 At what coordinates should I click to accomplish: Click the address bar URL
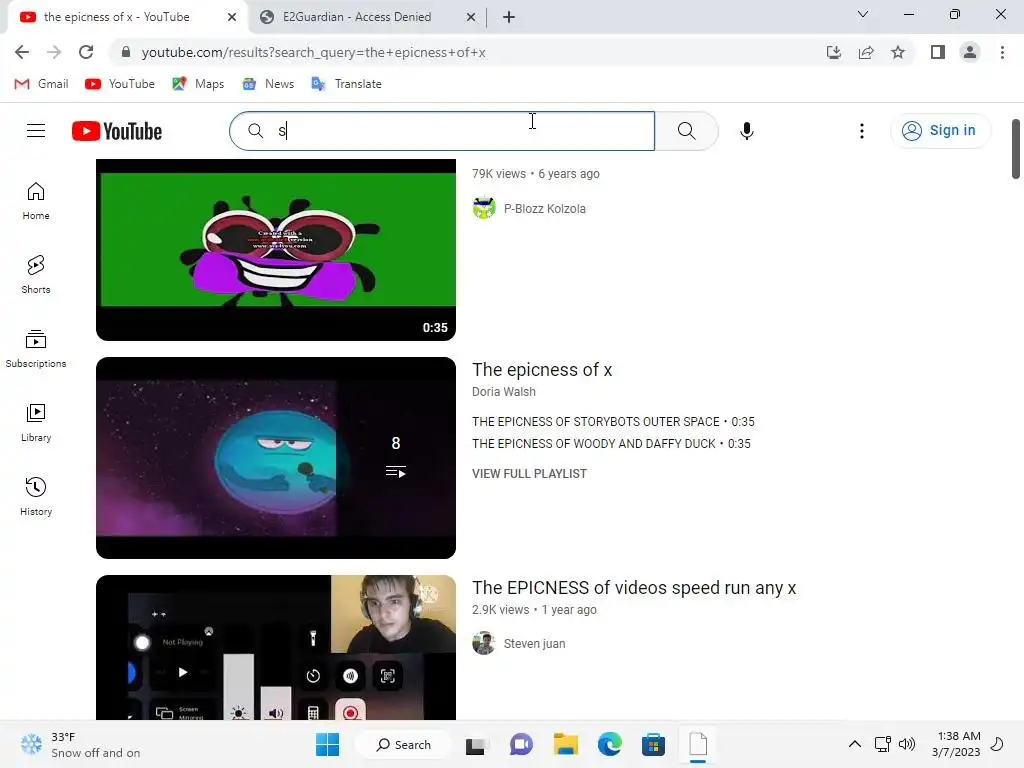click(313, 52)
